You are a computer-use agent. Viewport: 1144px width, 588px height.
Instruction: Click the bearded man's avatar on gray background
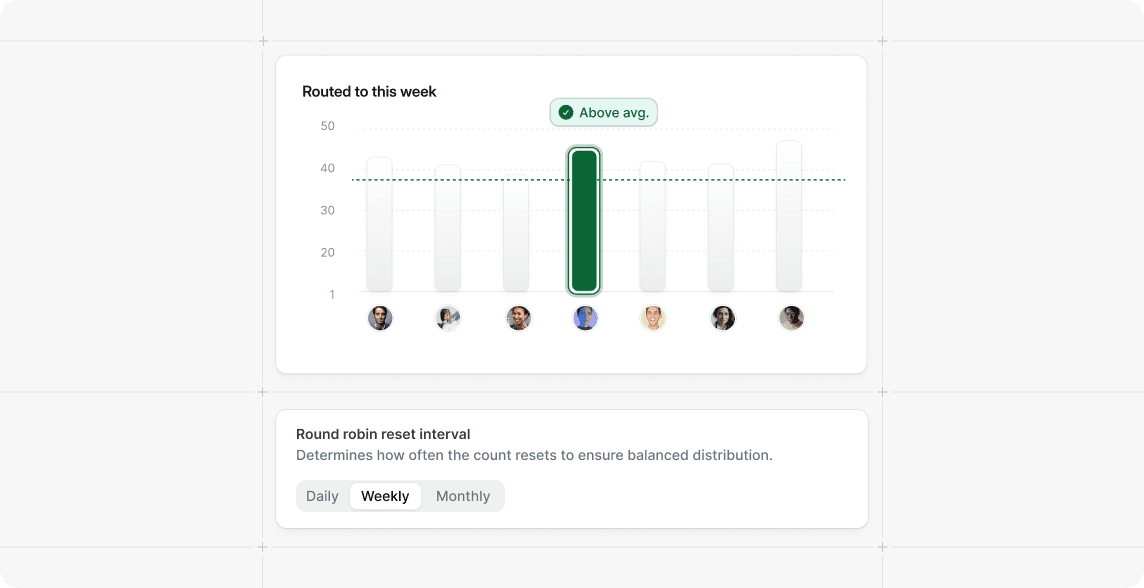pyautogui.click(x=379, y=318)
